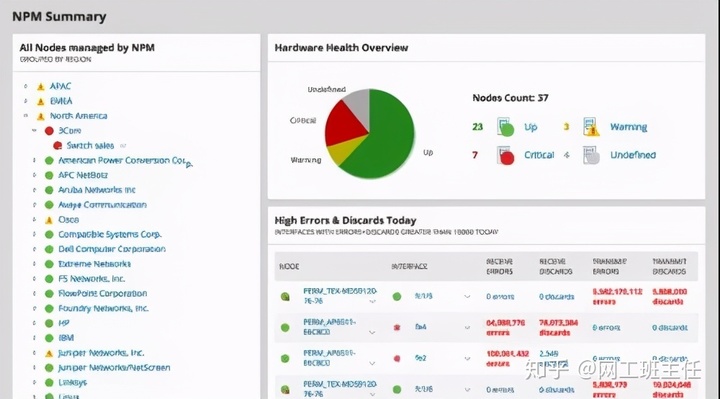Click the Critical status node icon
Image resolution: width=720 pixels, height=399 pixels.
pos(505,155)
